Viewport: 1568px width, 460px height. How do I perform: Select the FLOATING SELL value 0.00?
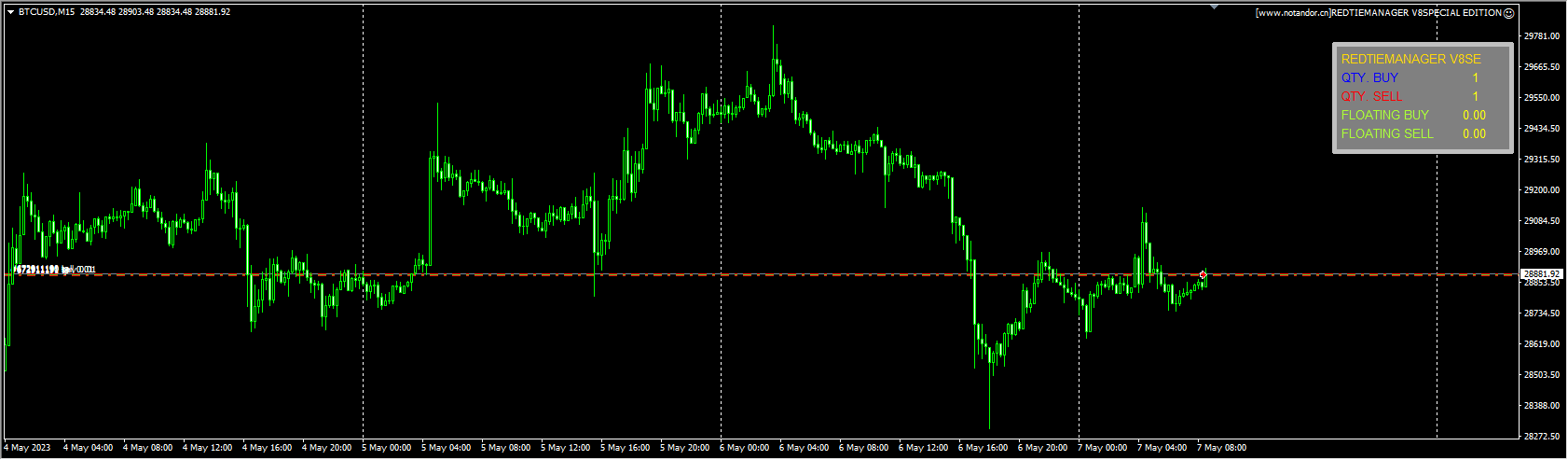[1474, 133]
